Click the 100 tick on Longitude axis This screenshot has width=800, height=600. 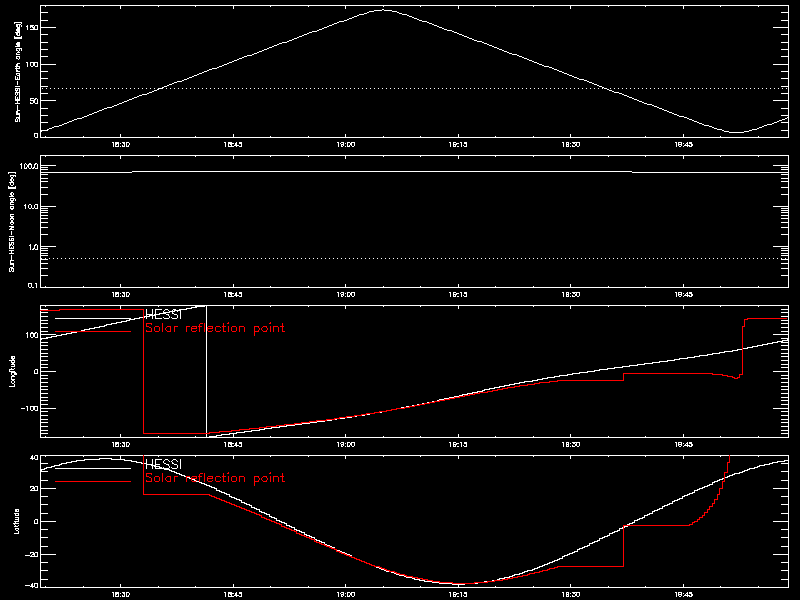point(32,335)
